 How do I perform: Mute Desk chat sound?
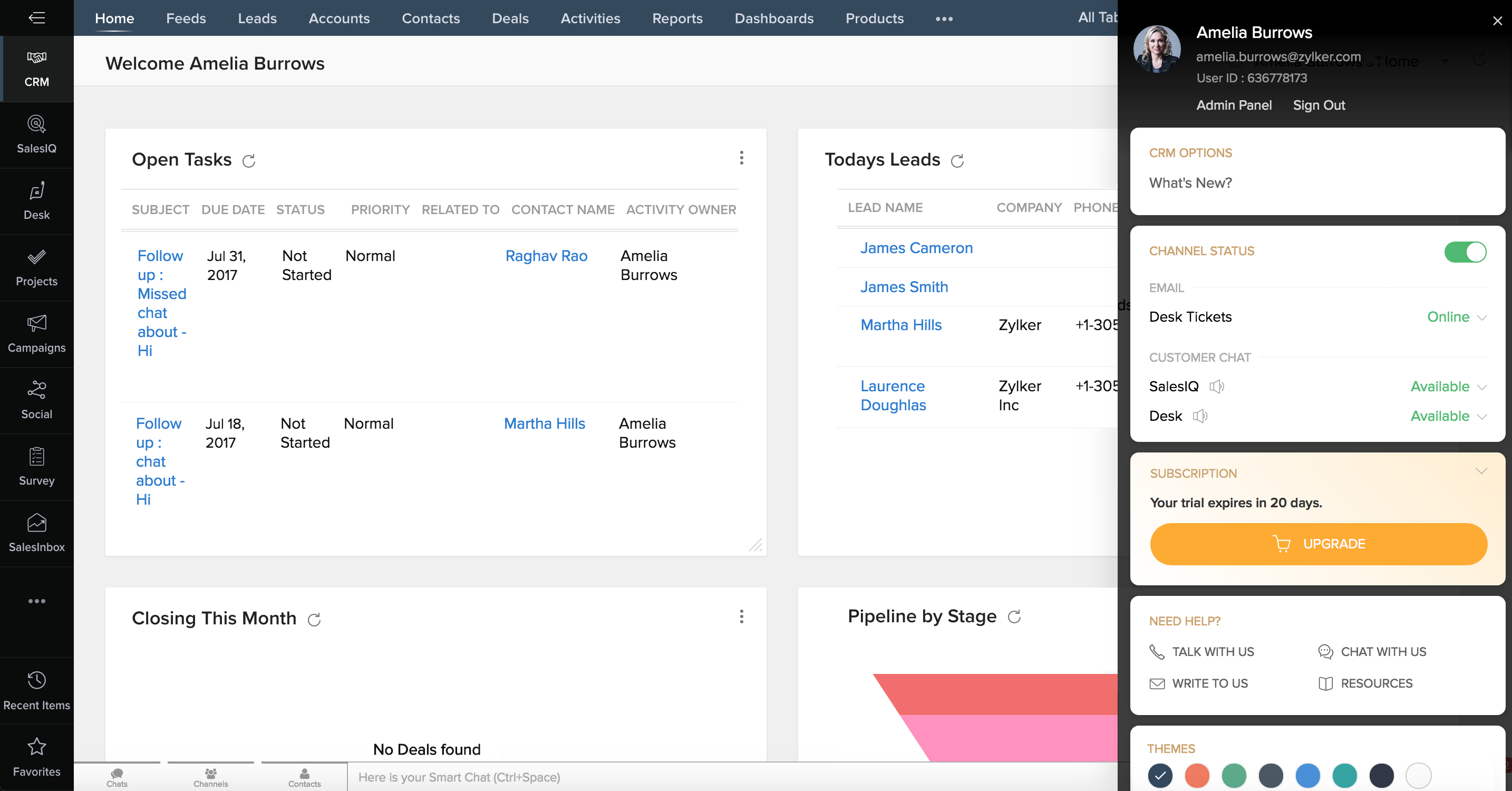pos(1200,416)
